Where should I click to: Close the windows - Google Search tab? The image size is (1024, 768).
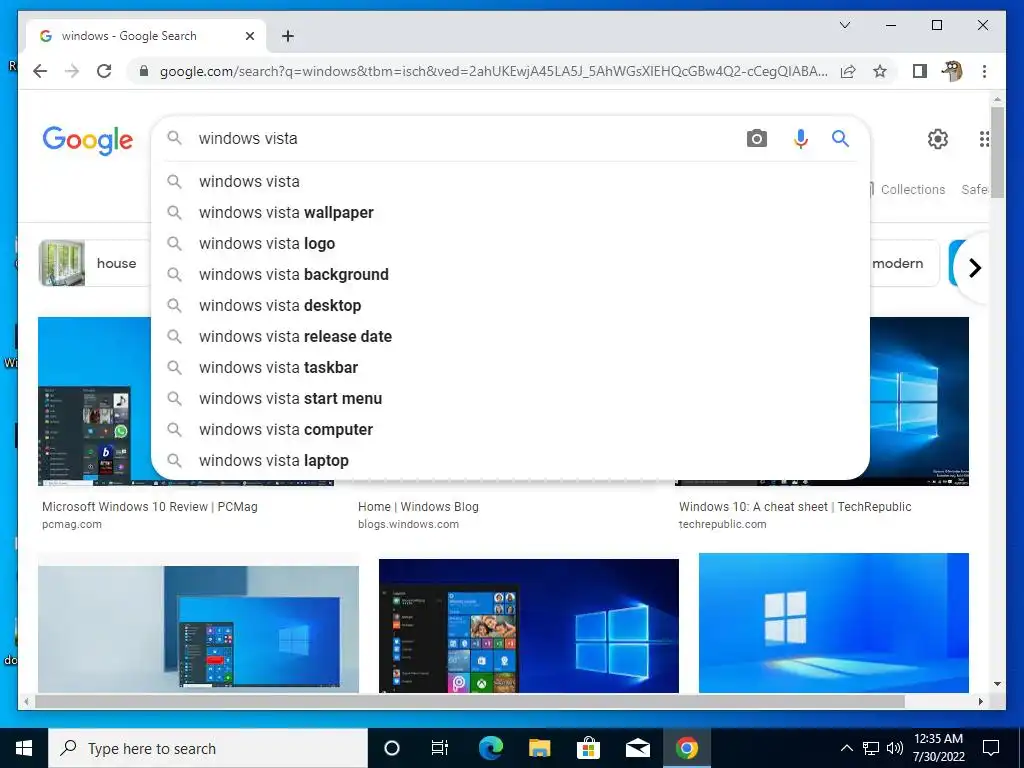click(x=249, y=36)
